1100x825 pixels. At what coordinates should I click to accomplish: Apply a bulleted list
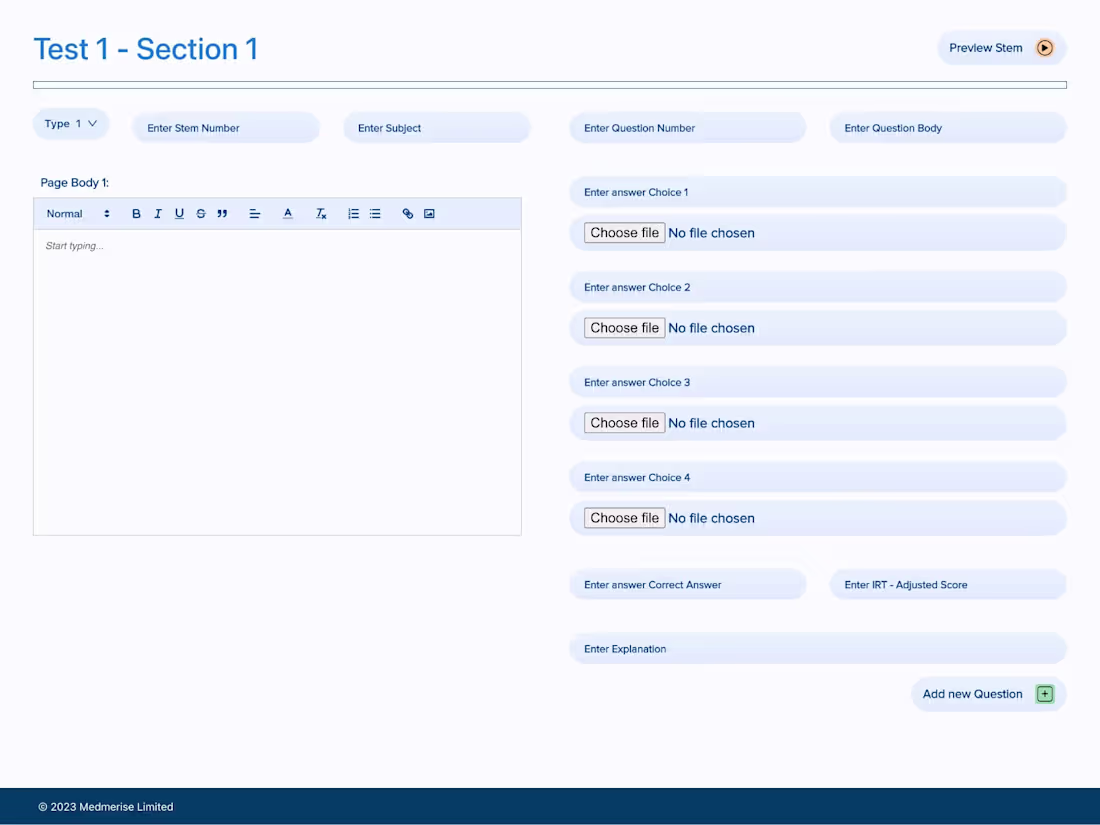tap(375, 213)
